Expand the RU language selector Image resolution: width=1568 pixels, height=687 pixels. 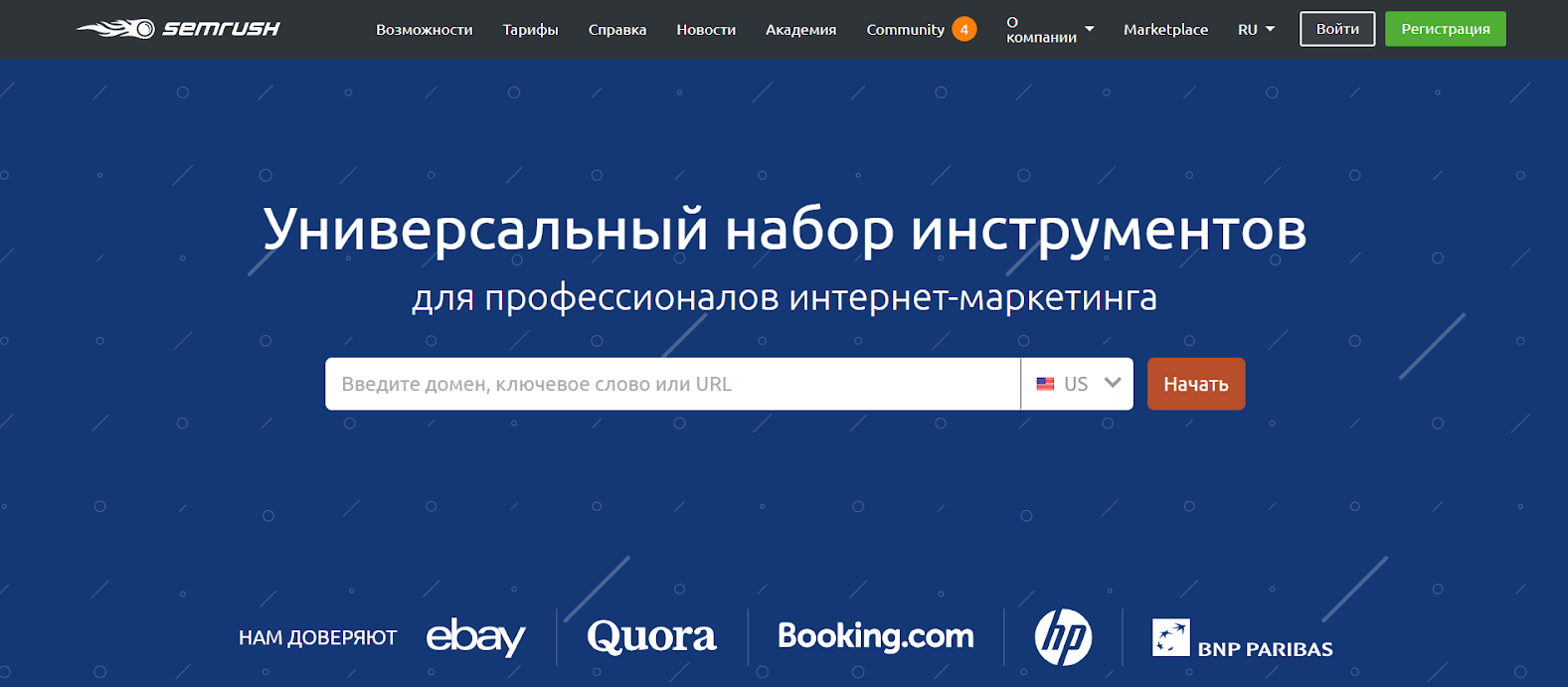click(1256, 30)
